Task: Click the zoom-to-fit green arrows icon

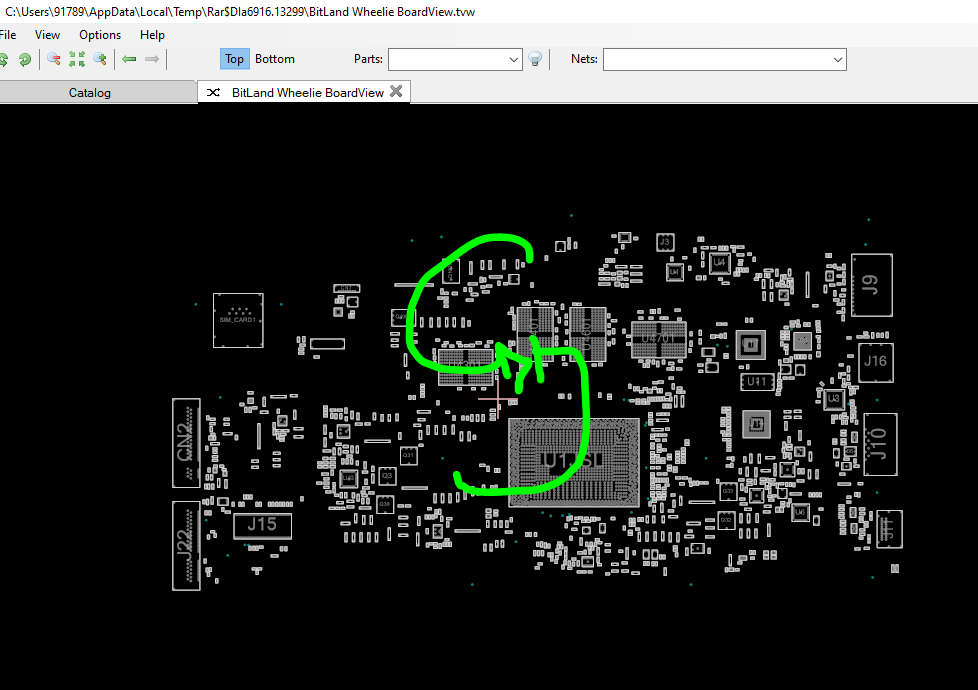Action: pyautogui.click(x=77, y=59)
